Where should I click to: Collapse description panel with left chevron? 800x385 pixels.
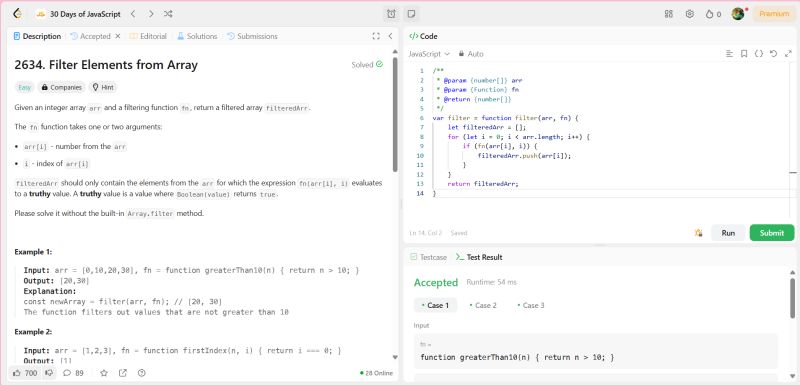click(390, 36)
